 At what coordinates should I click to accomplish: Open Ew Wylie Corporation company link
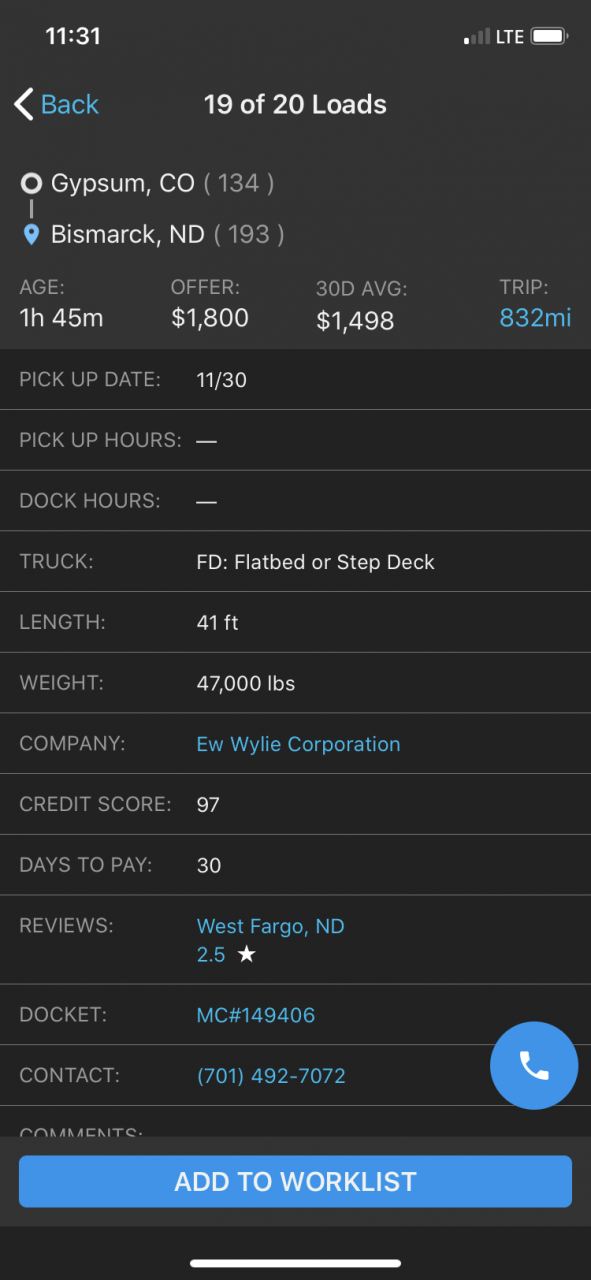pyautogui.click(x=298, y=744)
